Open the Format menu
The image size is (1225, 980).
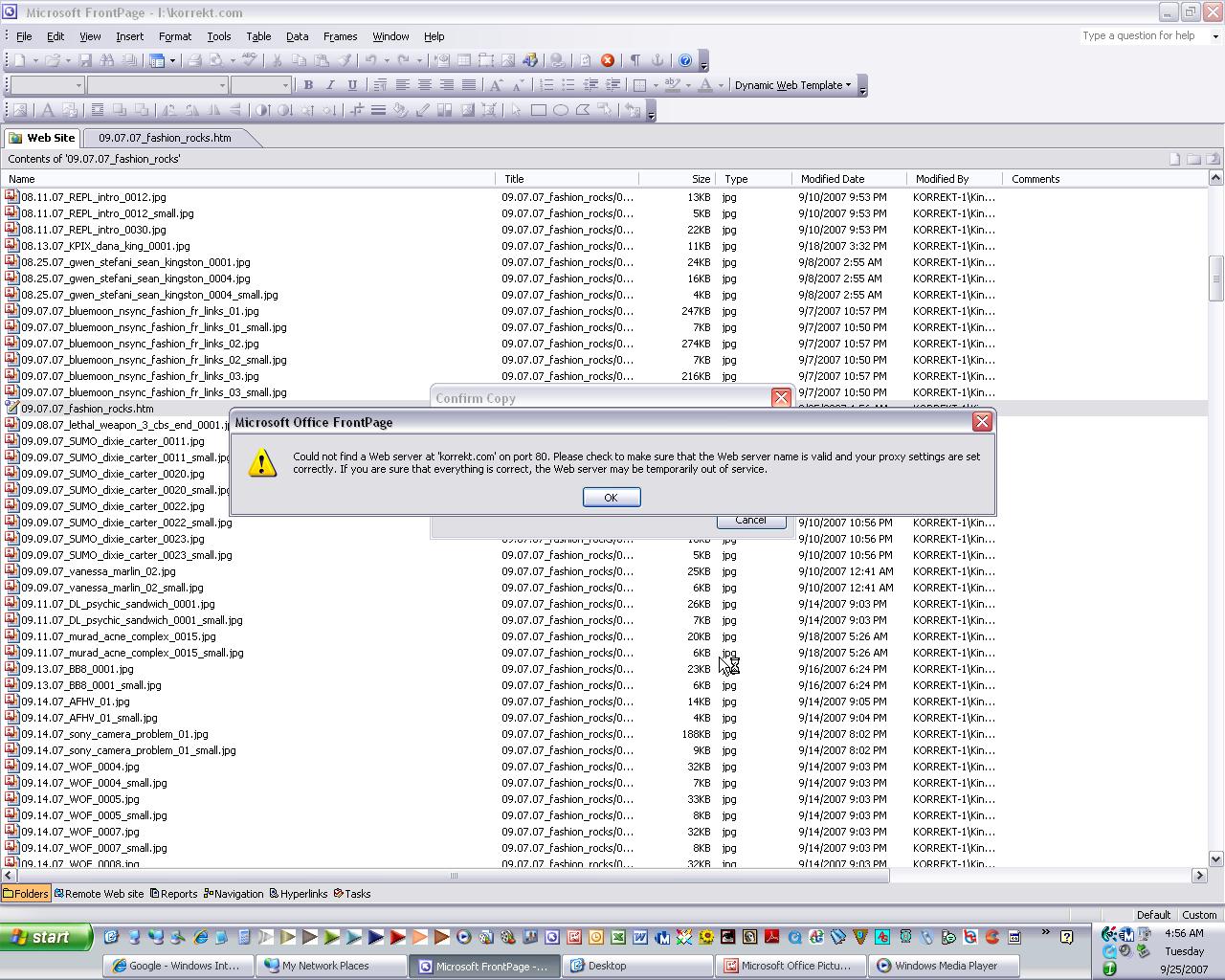tap(174, 36)
